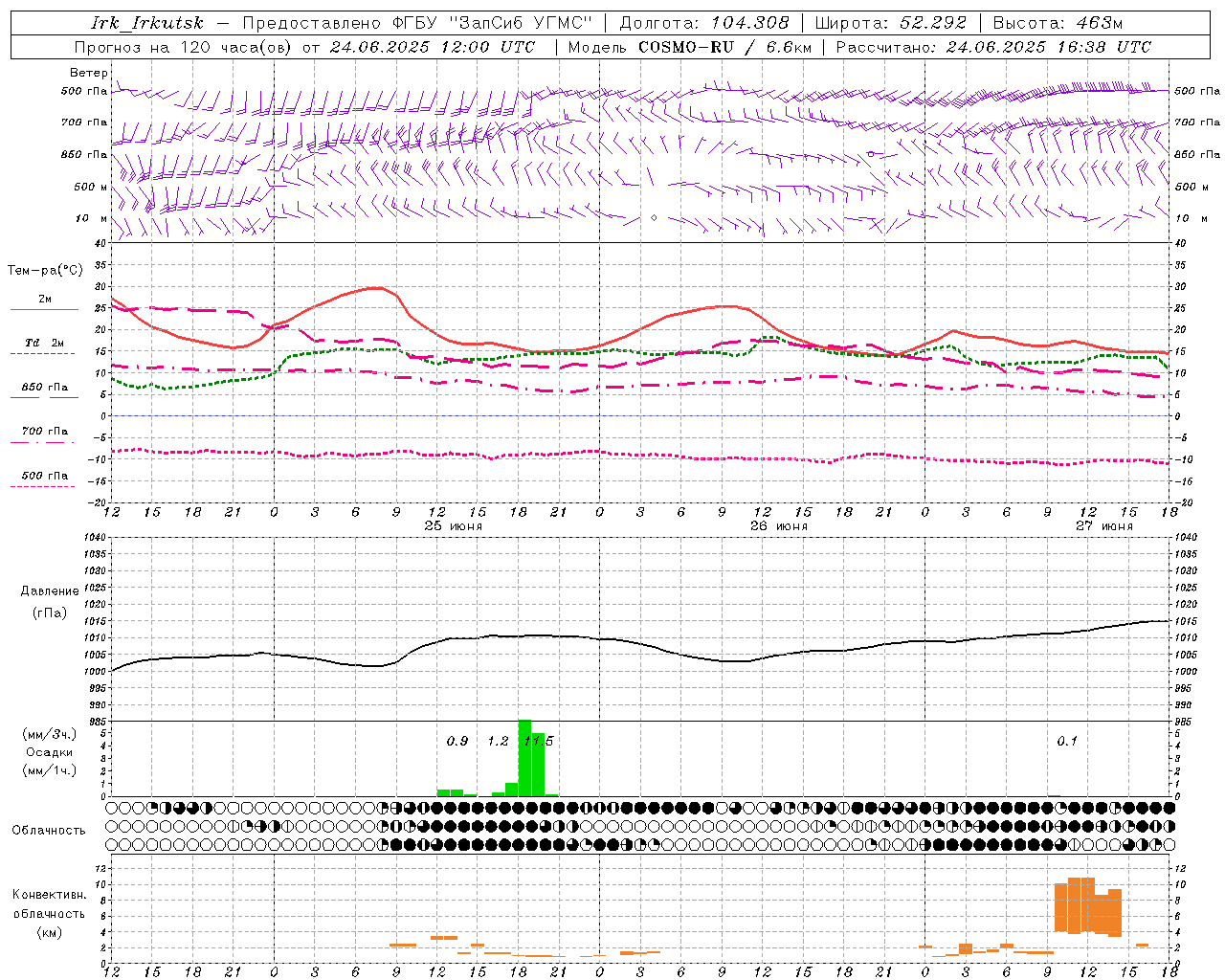1225x980 pixels.
Task: Click the Ветер panel label
Action: tap(88, 73)
